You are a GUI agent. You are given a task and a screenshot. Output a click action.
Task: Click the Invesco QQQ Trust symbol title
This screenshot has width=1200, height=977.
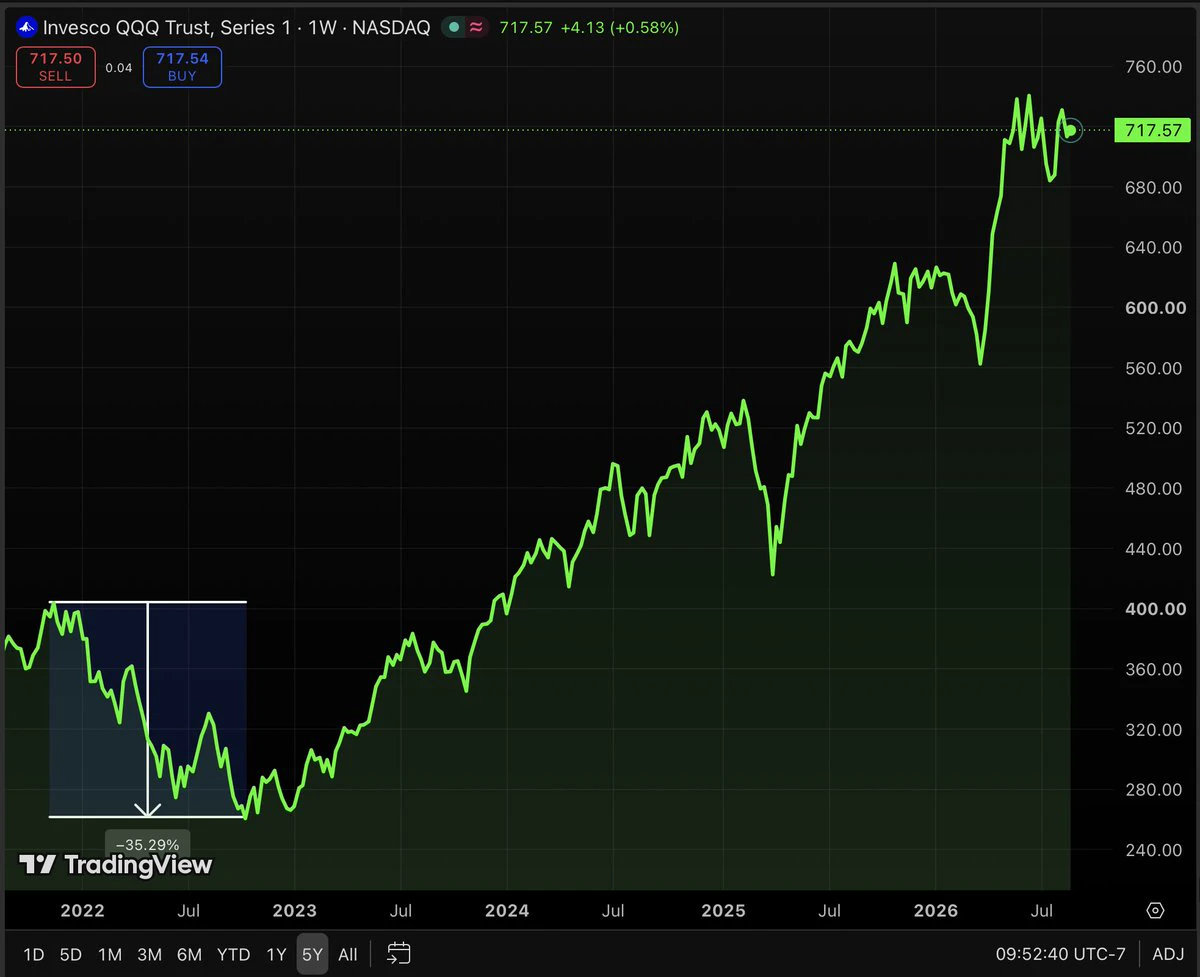(236, 28)
